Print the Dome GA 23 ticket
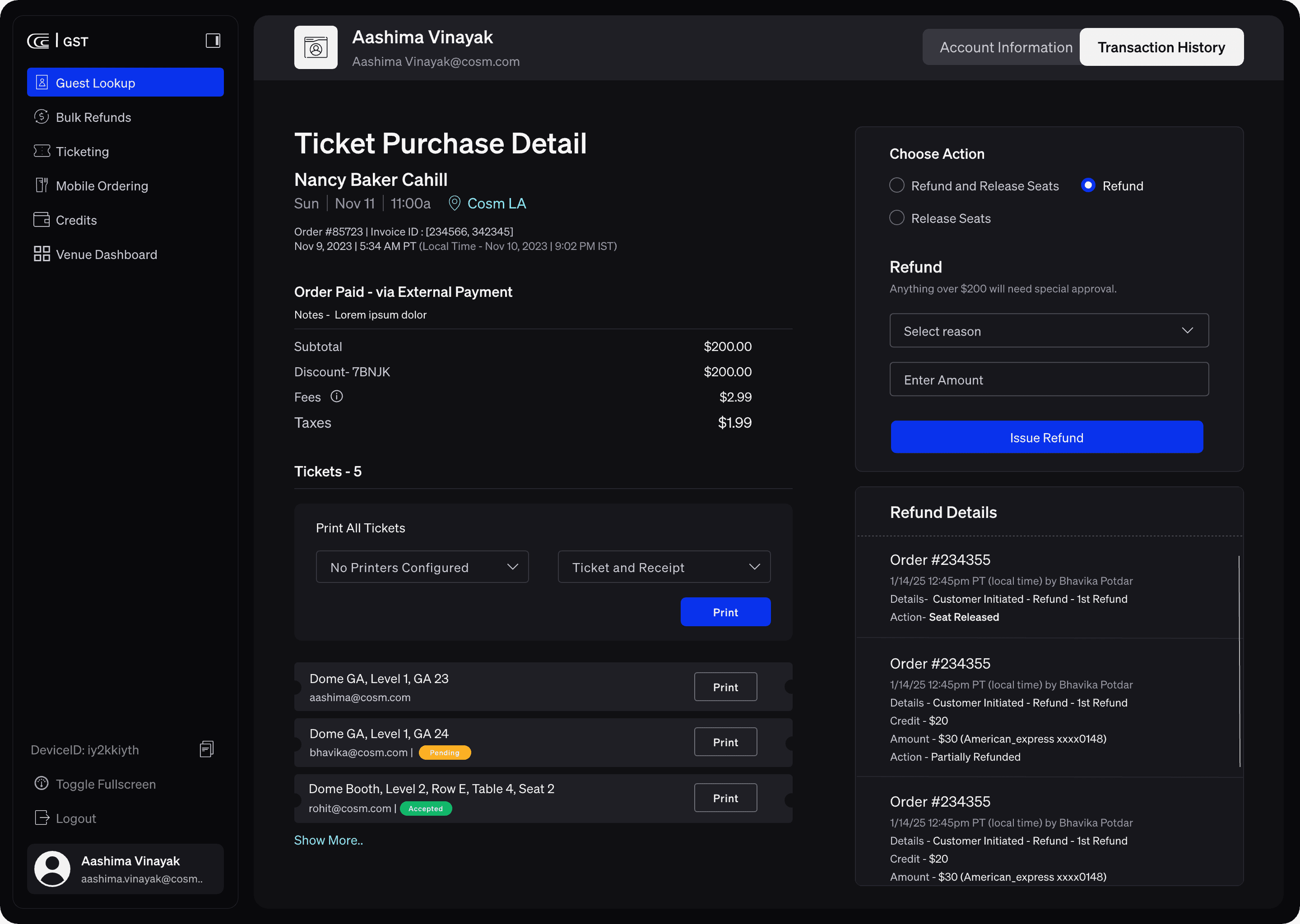Screen dimensions: 1300x924 pyautogui.click(x=726, y=687)
